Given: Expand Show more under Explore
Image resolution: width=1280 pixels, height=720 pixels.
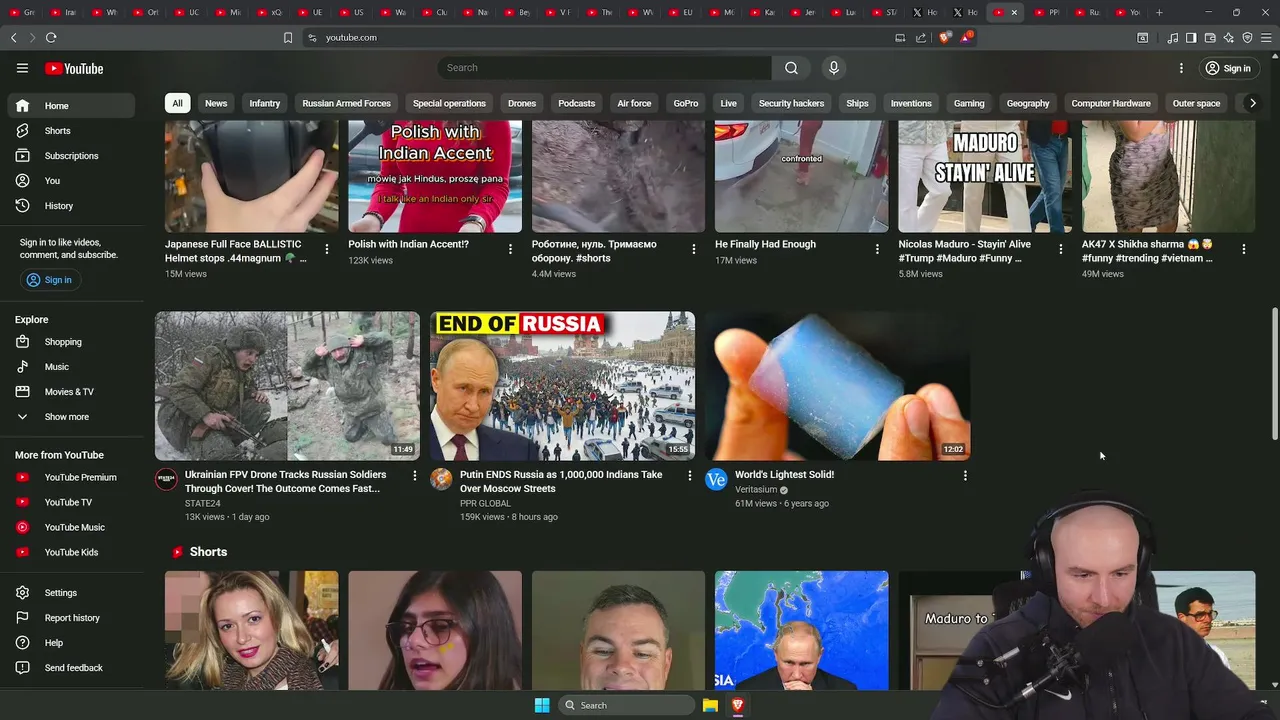Looking at the screenshot, I should point(70,417).
